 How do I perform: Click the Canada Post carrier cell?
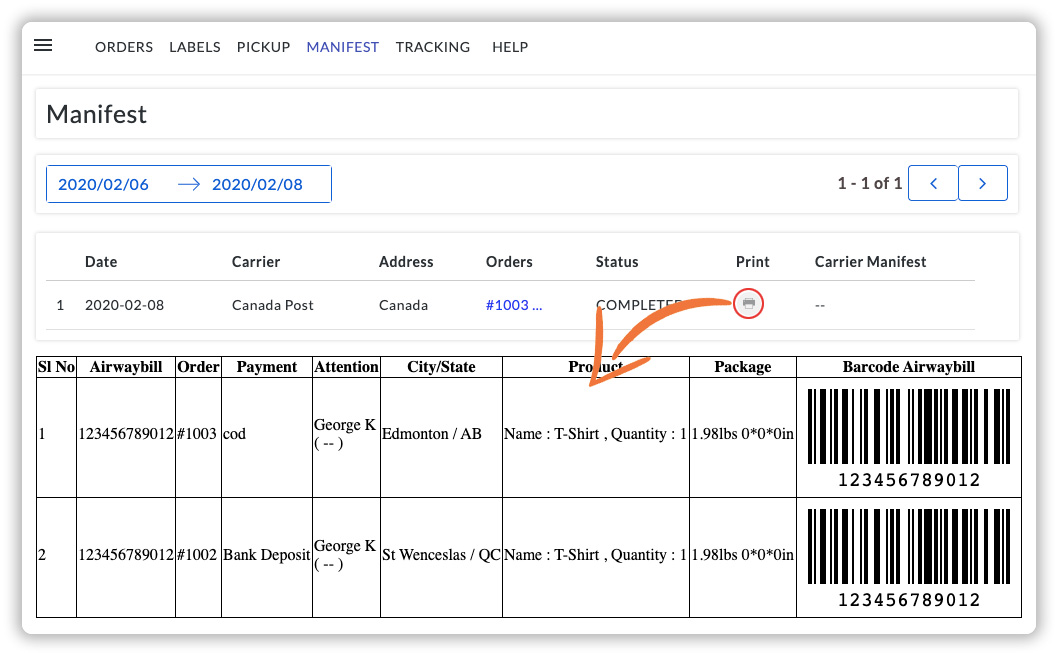[x=272, y=305]
